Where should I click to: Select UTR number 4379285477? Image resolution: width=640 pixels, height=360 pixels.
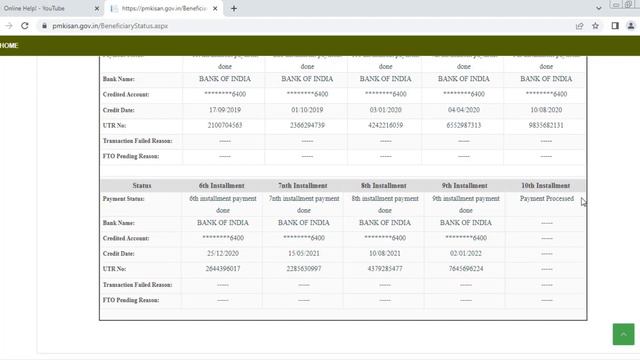[384, 269]
